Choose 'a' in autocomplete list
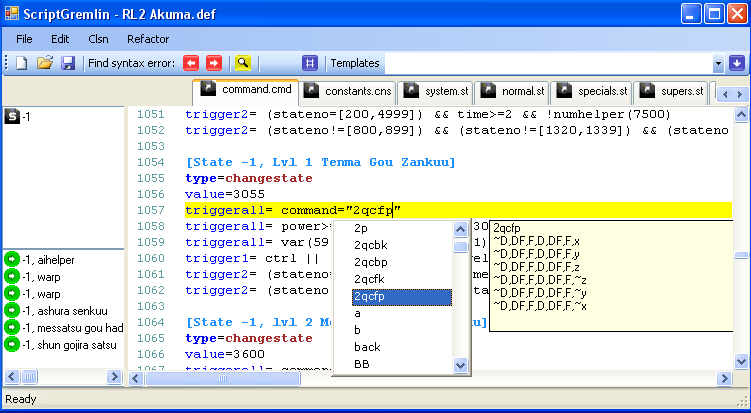The height and width of the screenshot is (413, 751). pos(402,313)
